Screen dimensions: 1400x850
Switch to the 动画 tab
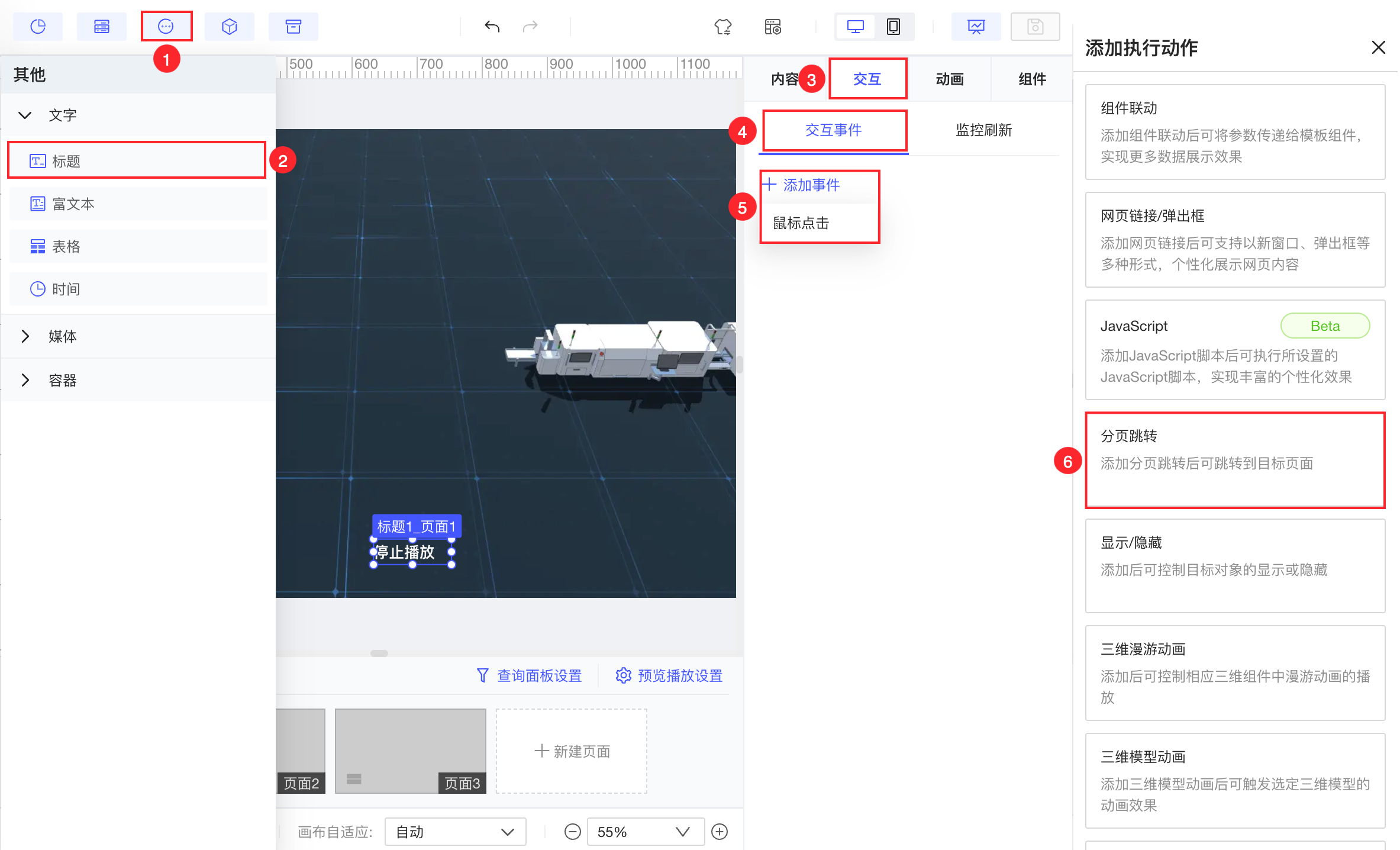(x=950, y=79)
